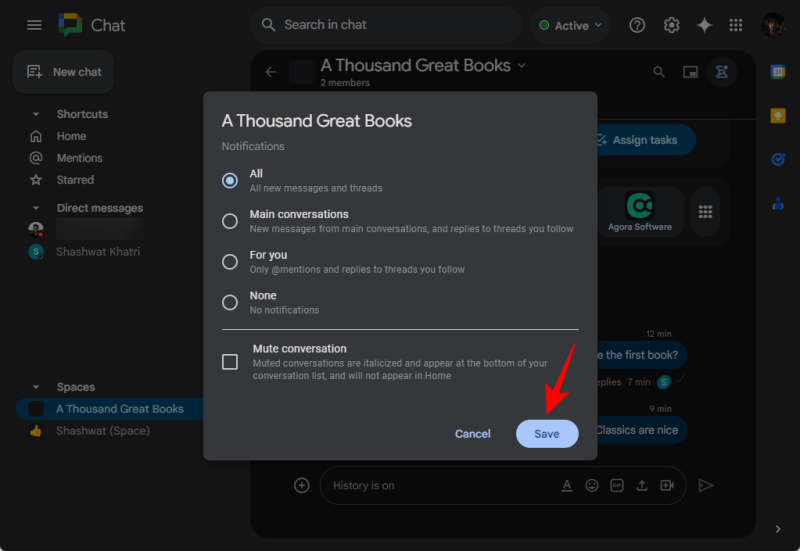Open the help question mark icon
800x551 pixels.
[x=637, y=25]
